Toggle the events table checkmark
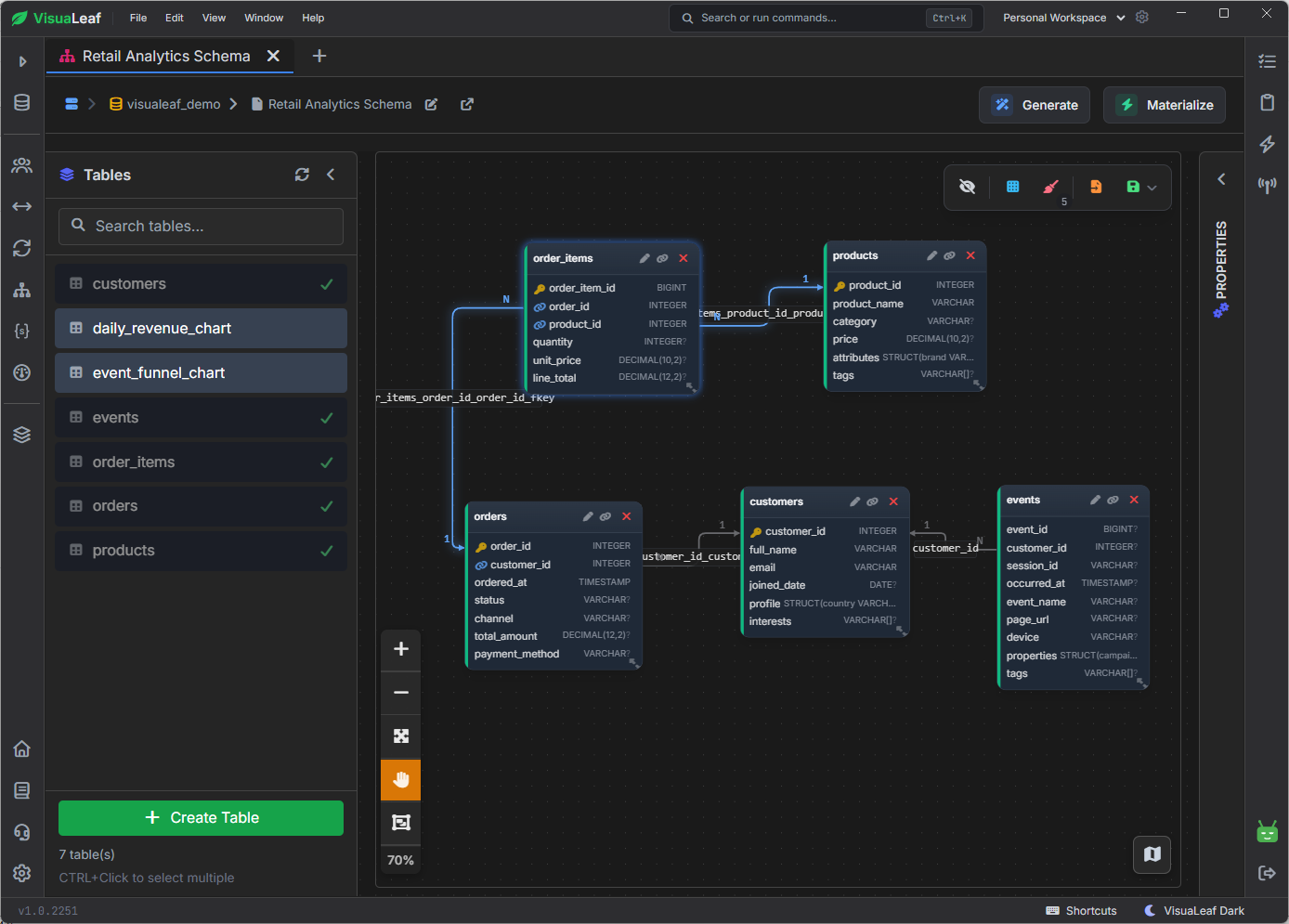The height and width of the screenshot is (924, 1289). pyautogui.click(x=327, y=418)
